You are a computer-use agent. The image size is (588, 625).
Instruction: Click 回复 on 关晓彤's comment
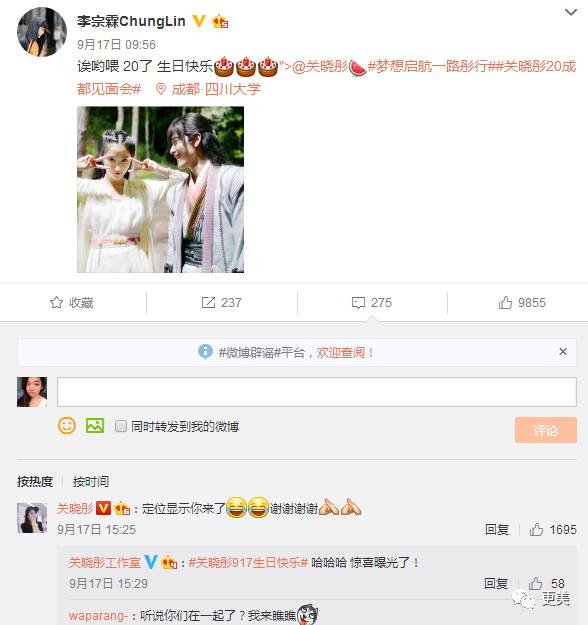click(497, 529)
